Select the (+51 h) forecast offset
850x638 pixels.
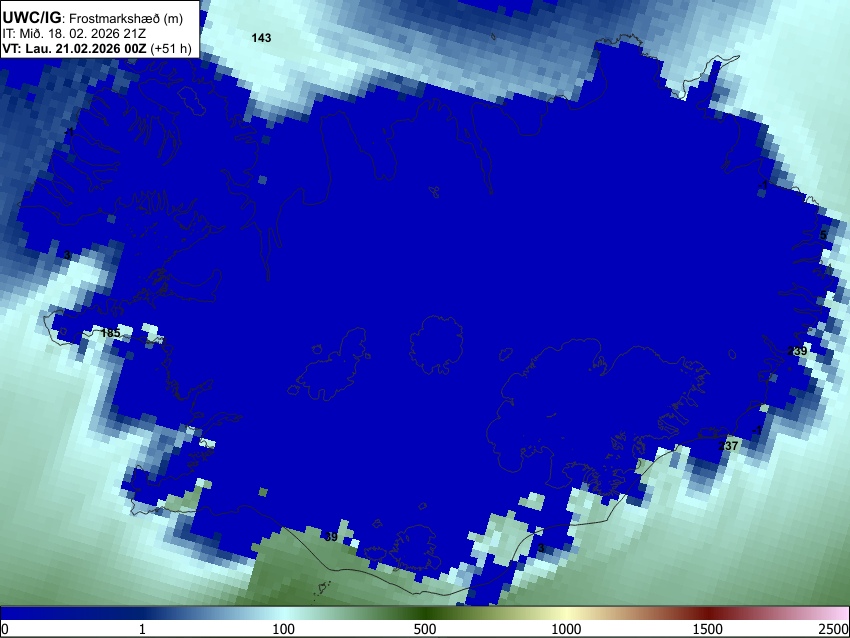click(x=170, y=48)
